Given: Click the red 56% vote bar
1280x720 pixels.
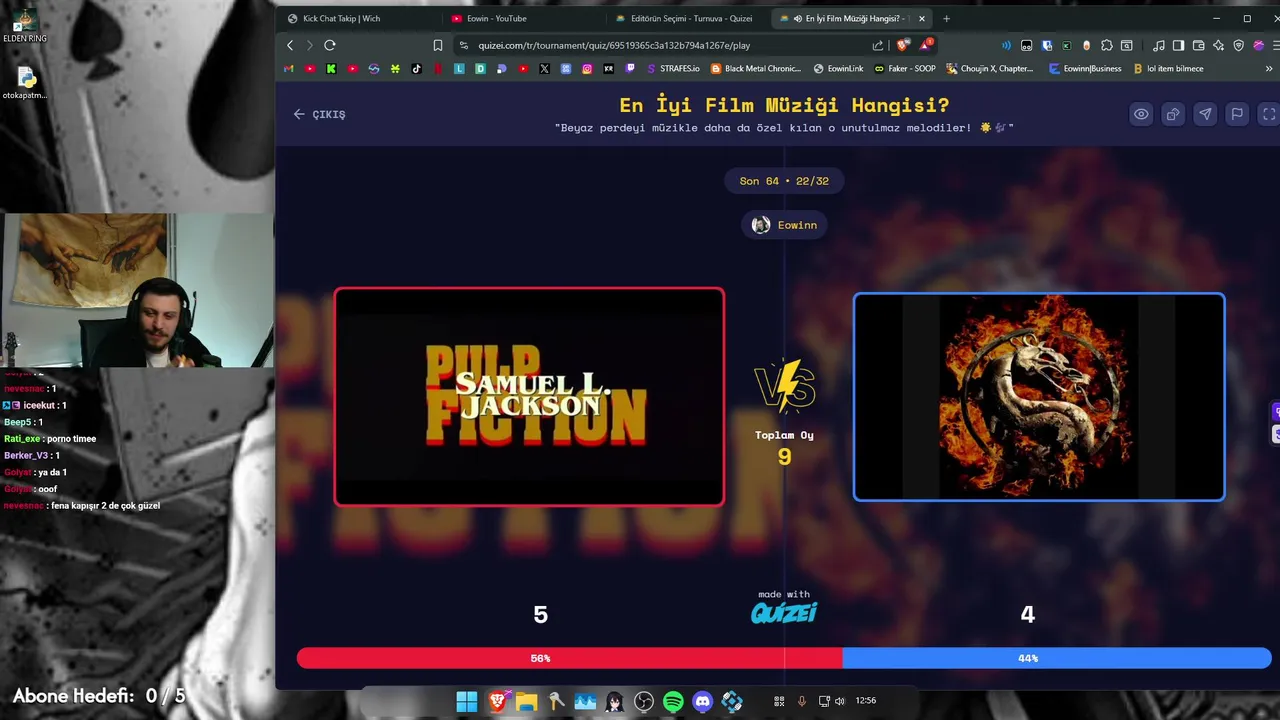Looking at the screenshot, I should pyautogui.click(x=569, y=658).
